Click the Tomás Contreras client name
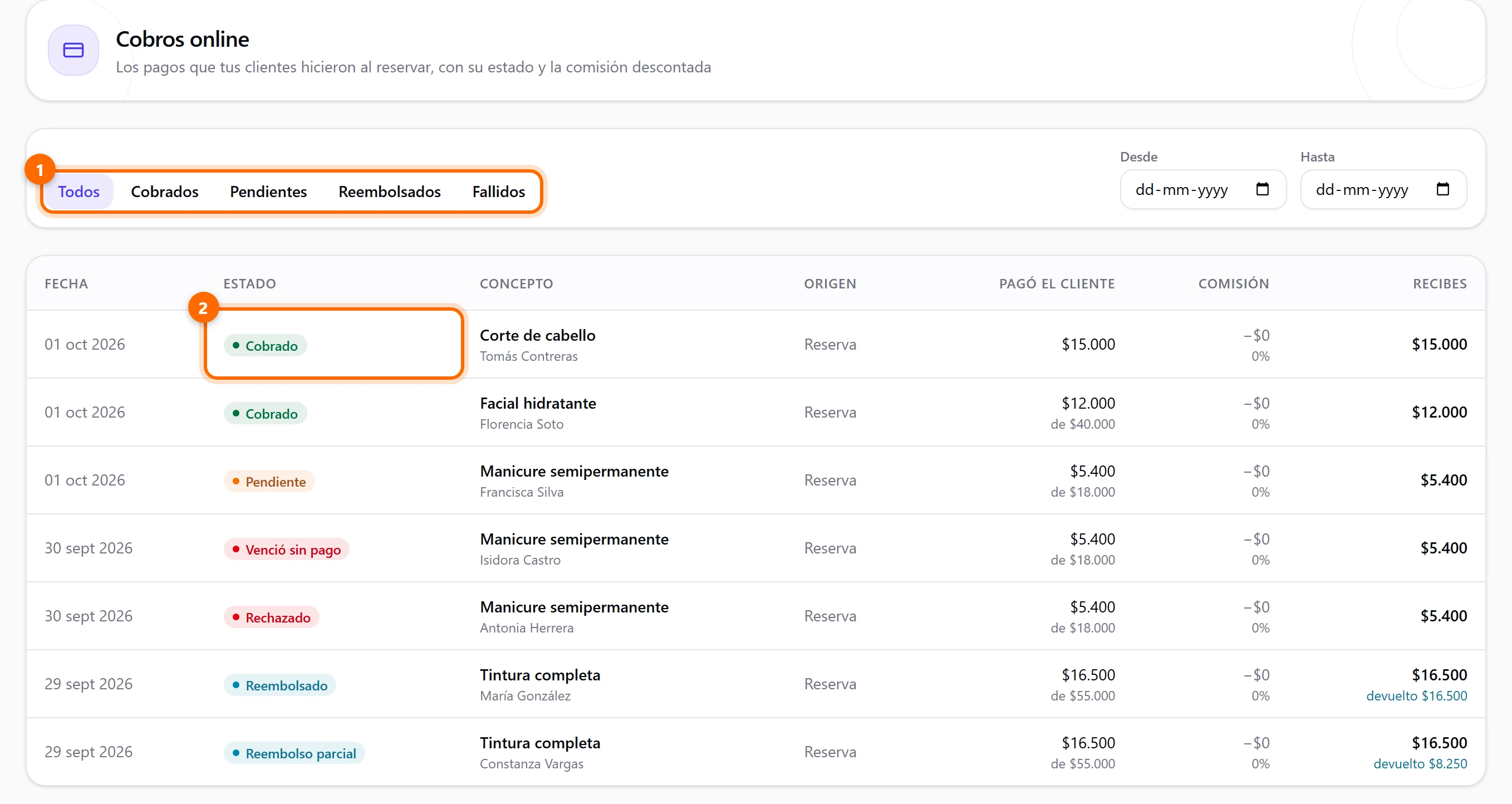The height and width of the screenshot is (804, 1512). pos(528,356)
